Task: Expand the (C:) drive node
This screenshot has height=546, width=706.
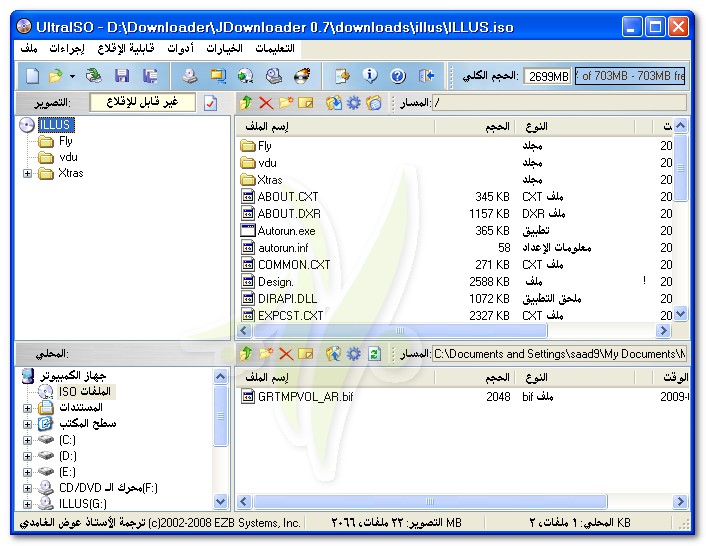Action: tap(27, 440)
